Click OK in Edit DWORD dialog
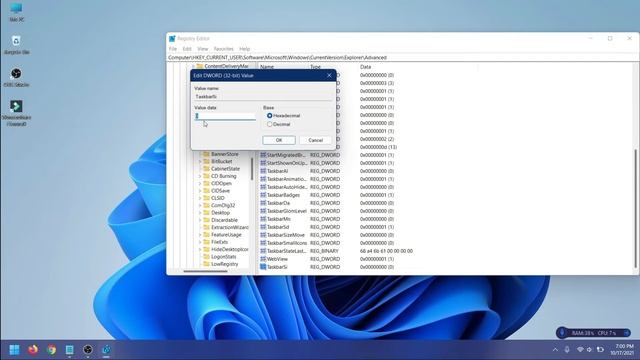Image resolution: width=640 pixels, height=360 pixels. [x=279, y=140]
